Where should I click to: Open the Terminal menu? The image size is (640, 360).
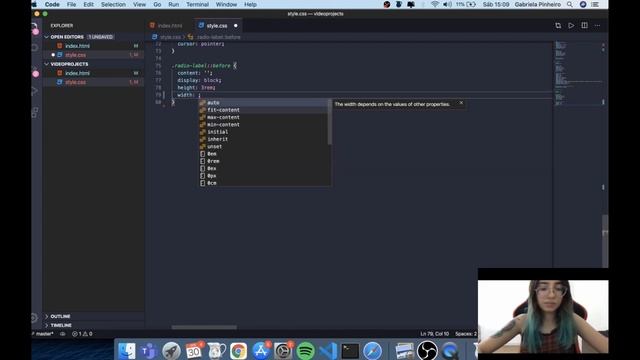click(x=198, y=4)
